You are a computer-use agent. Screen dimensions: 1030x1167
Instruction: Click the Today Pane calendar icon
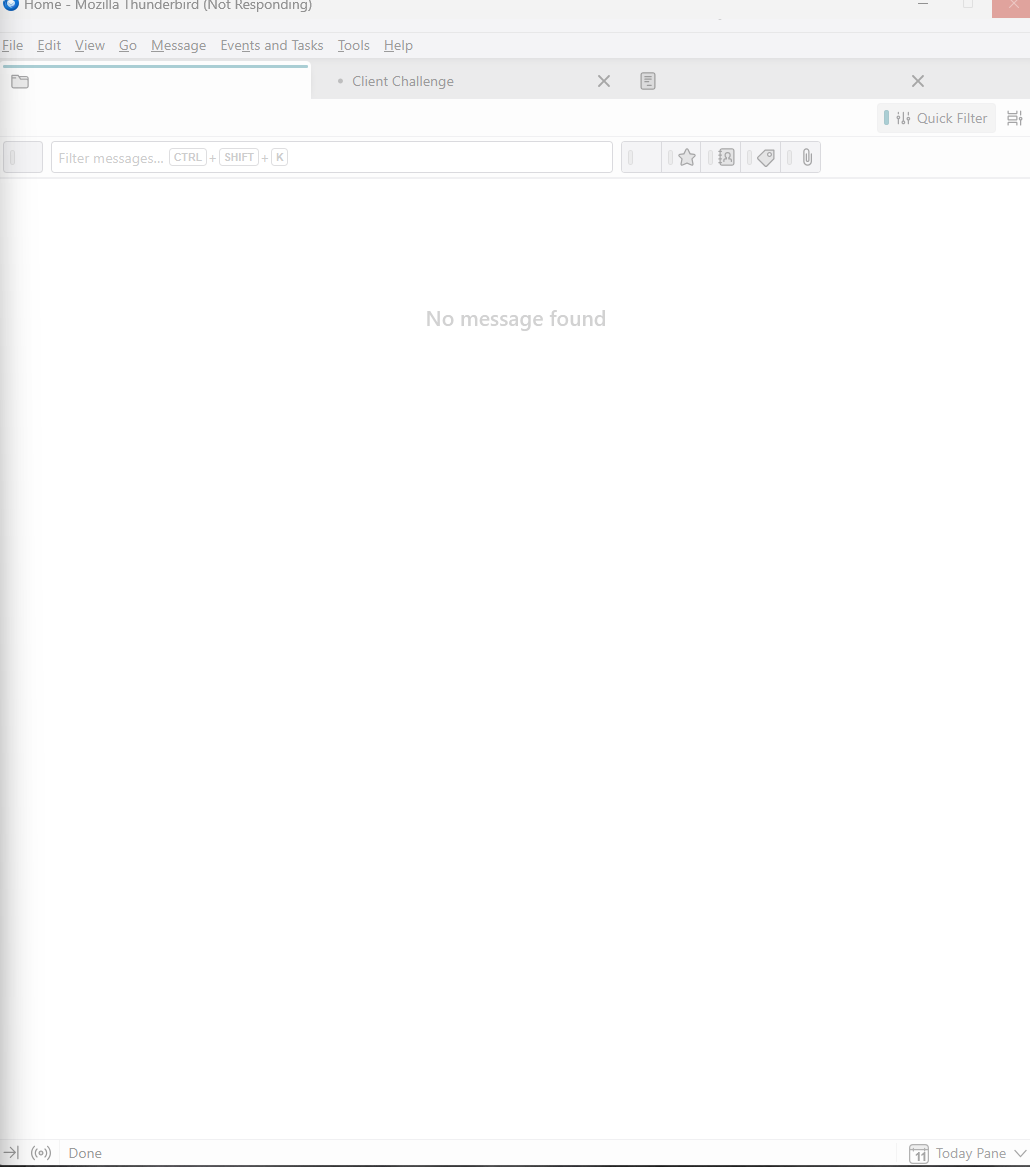click(x=919, y=1153)
